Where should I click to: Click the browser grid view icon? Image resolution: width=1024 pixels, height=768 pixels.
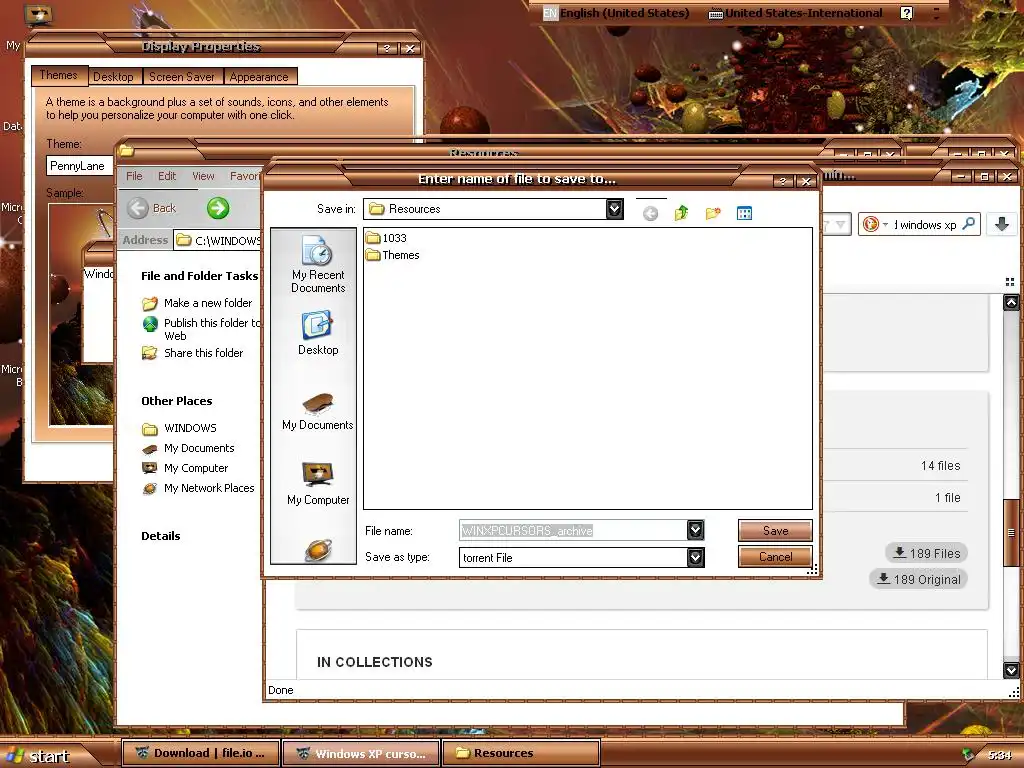click(x=1010, y=282)
